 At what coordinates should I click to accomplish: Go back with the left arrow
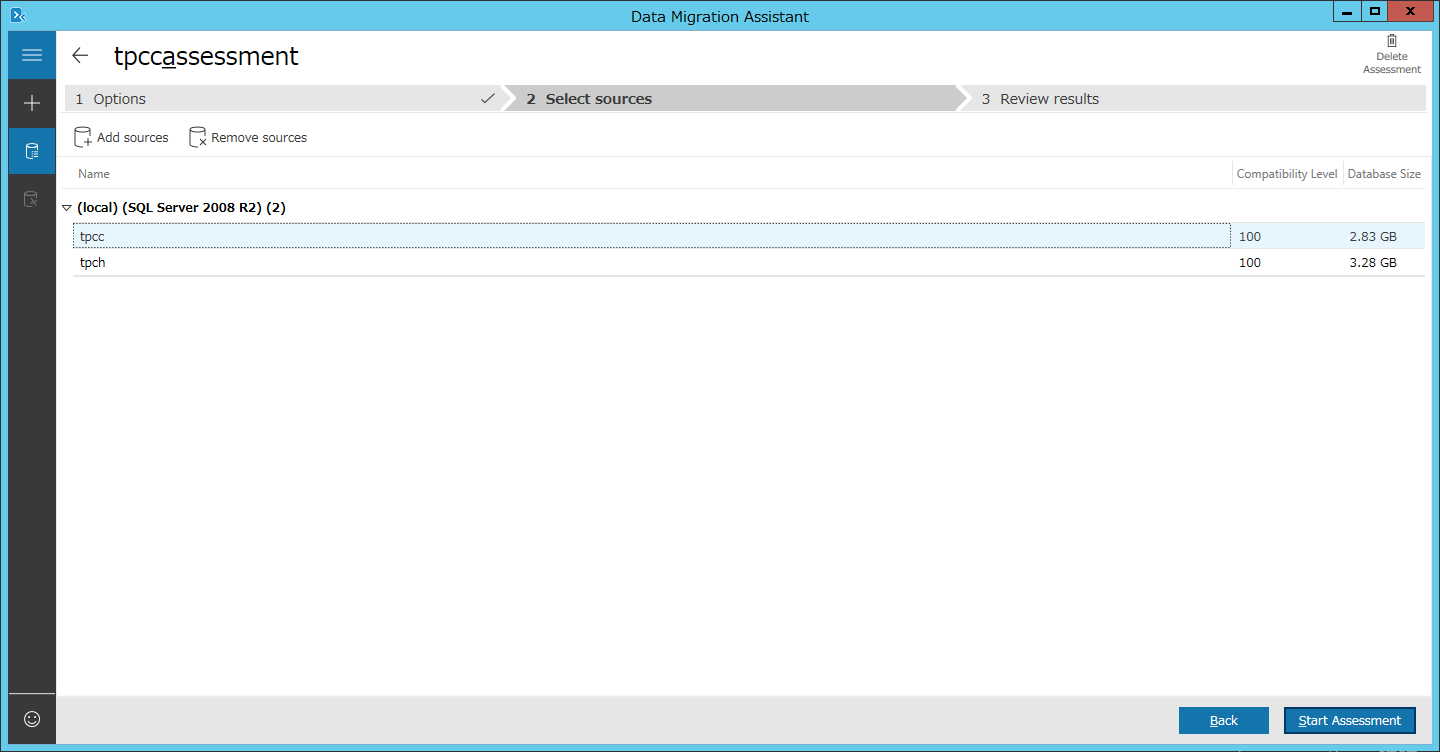click(x=80, y=56)
